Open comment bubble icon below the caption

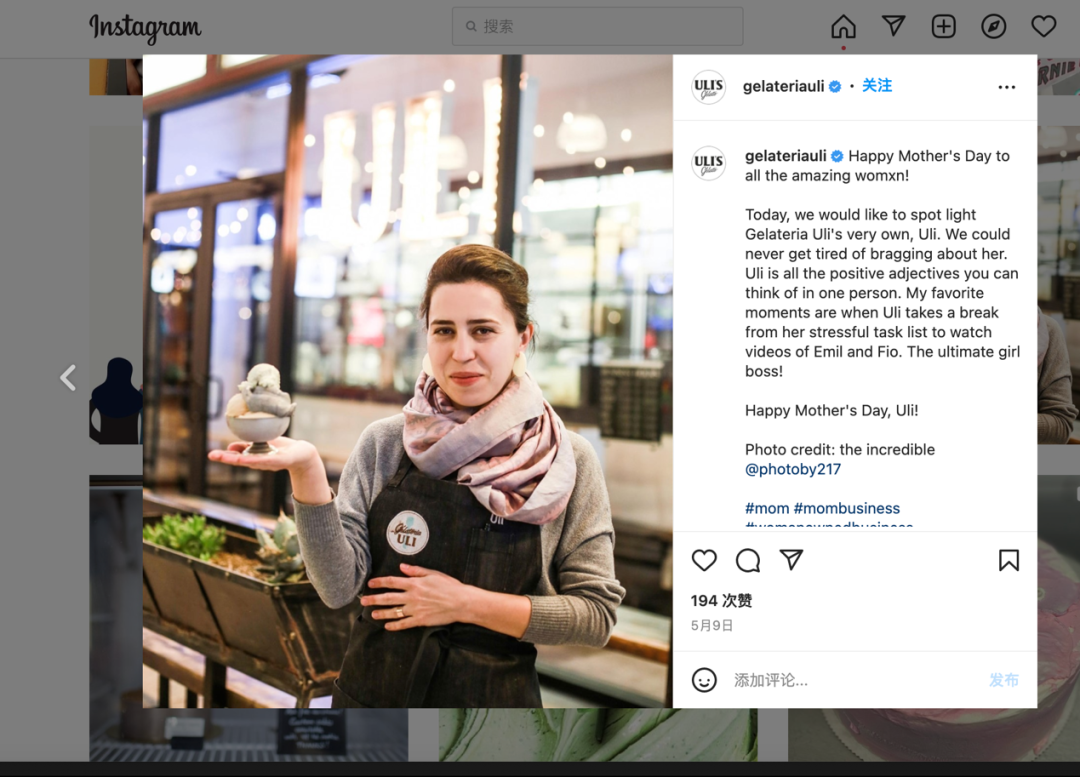pos(748,560)
